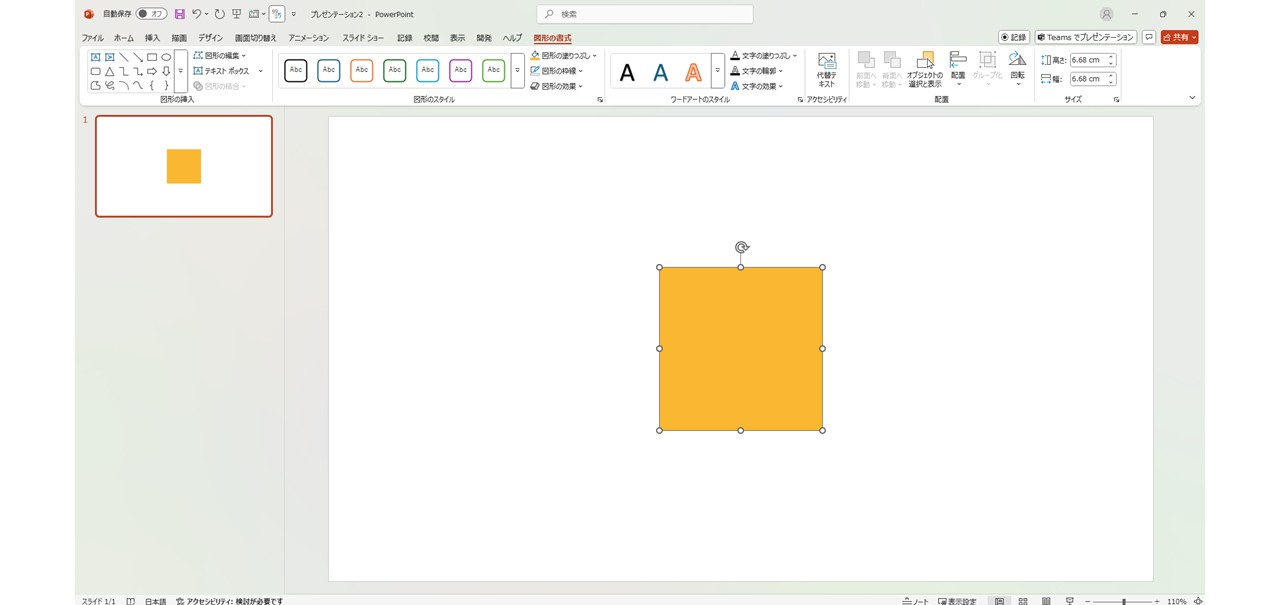This screenshot has height=605, width=1280.
Task: Select slide 1 thumbnail
Action: pyautogui.click(x=184, y=166)
